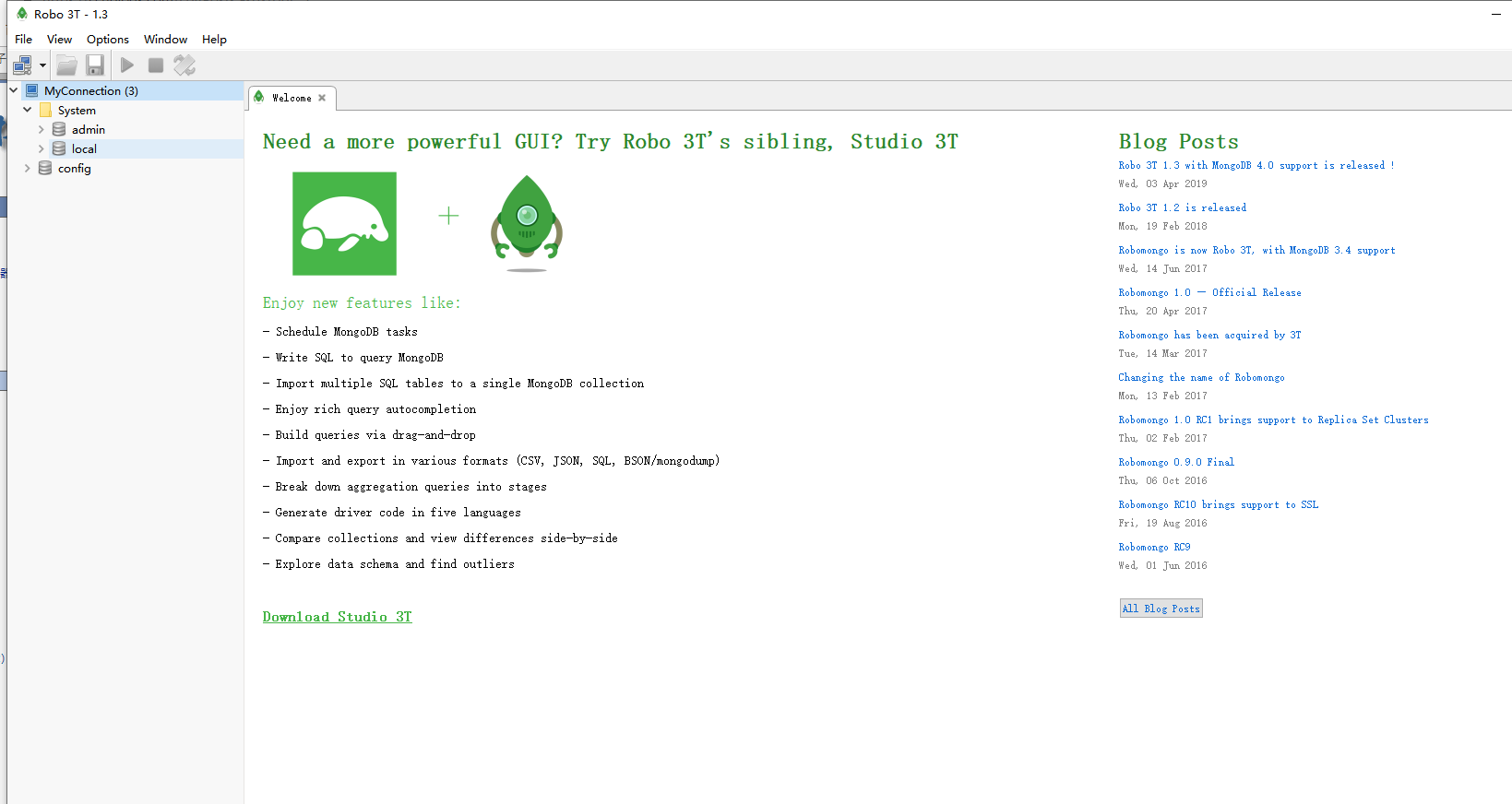Click the config database cylinder icon
Screen dimensions: 1512x804
pyautogui.click(x=45, y=168)
